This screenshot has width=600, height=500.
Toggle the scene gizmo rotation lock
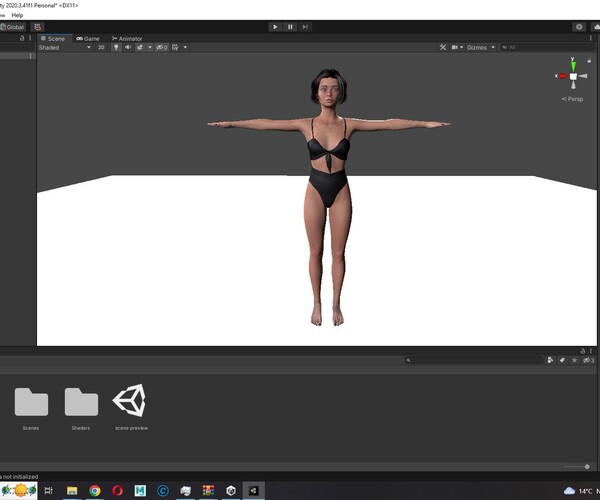(589, 60)
